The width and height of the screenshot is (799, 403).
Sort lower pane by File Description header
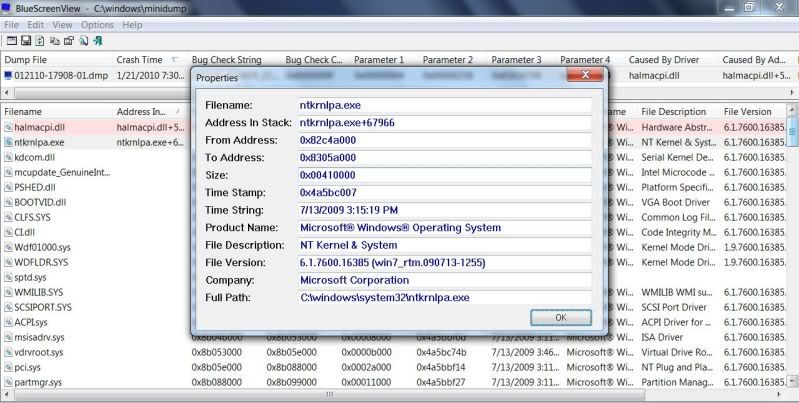[x=679, y=112]
